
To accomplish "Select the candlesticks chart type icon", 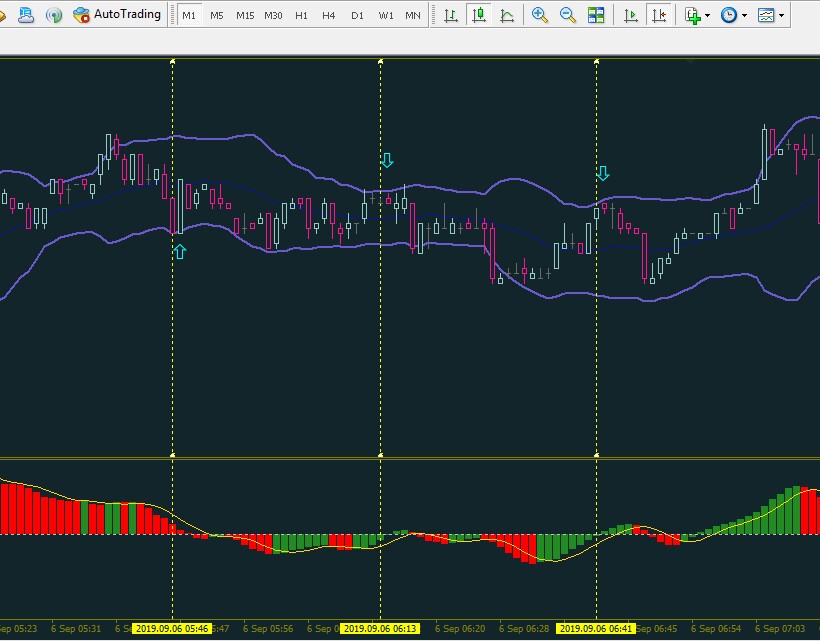I will coord(479,15).
